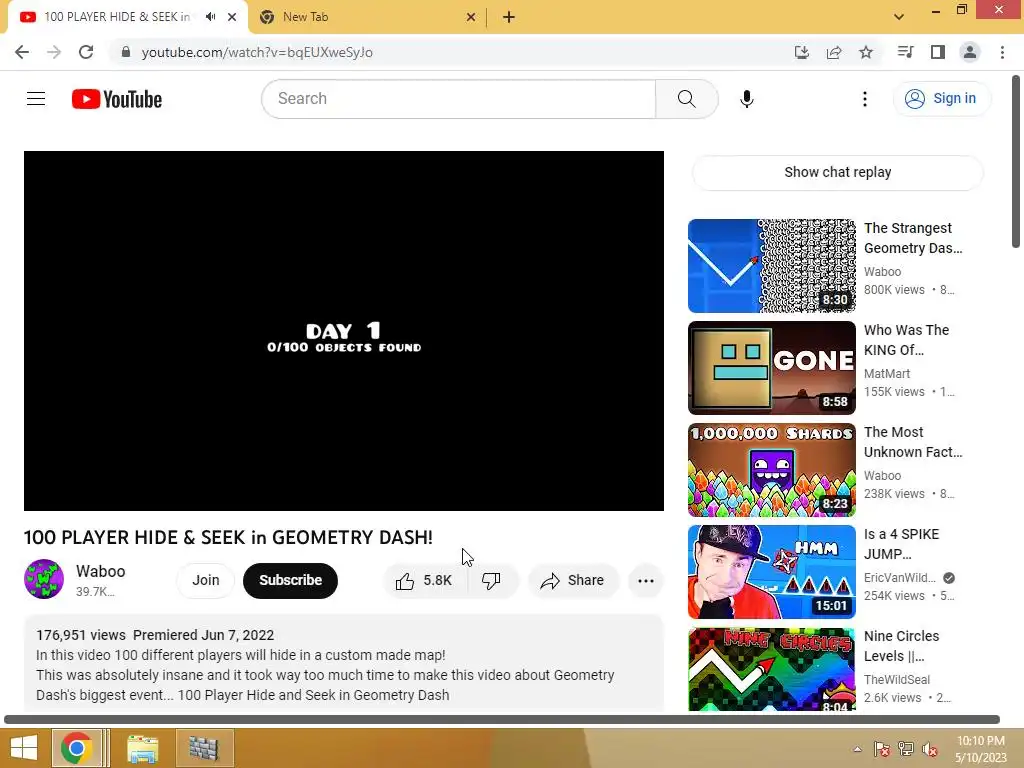
Task: Click the video player area
Action: tap(344, 330)
